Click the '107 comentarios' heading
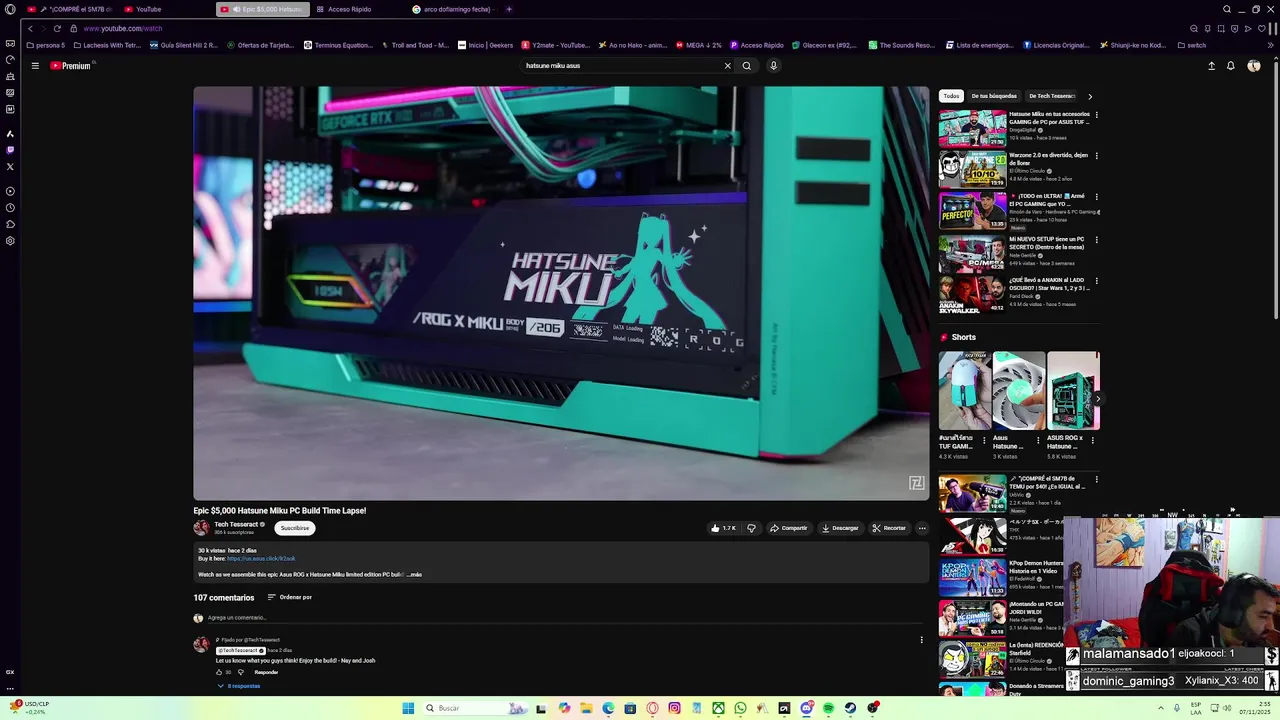This screenshot has width=1280, height=720. [224, 597]
